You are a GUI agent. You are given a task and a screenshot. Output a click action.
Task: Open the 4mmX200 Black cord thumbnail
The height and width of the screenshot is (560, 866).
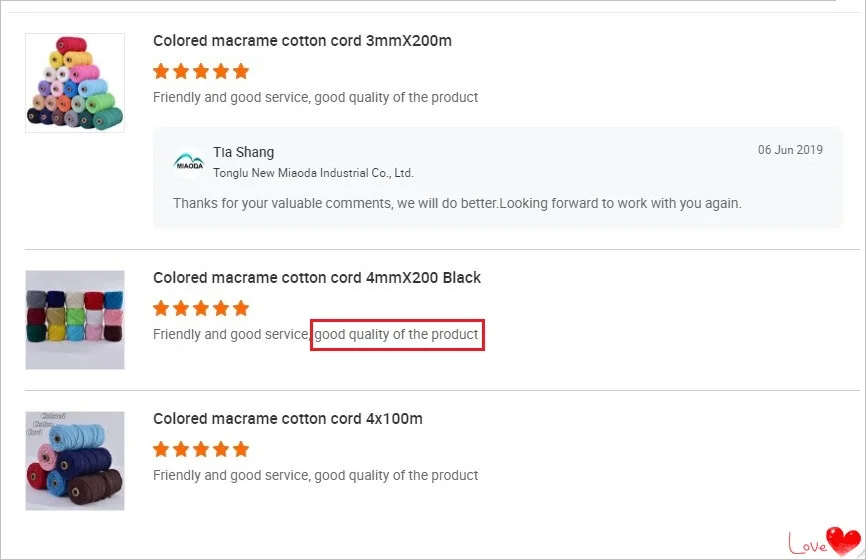[75, 320]
